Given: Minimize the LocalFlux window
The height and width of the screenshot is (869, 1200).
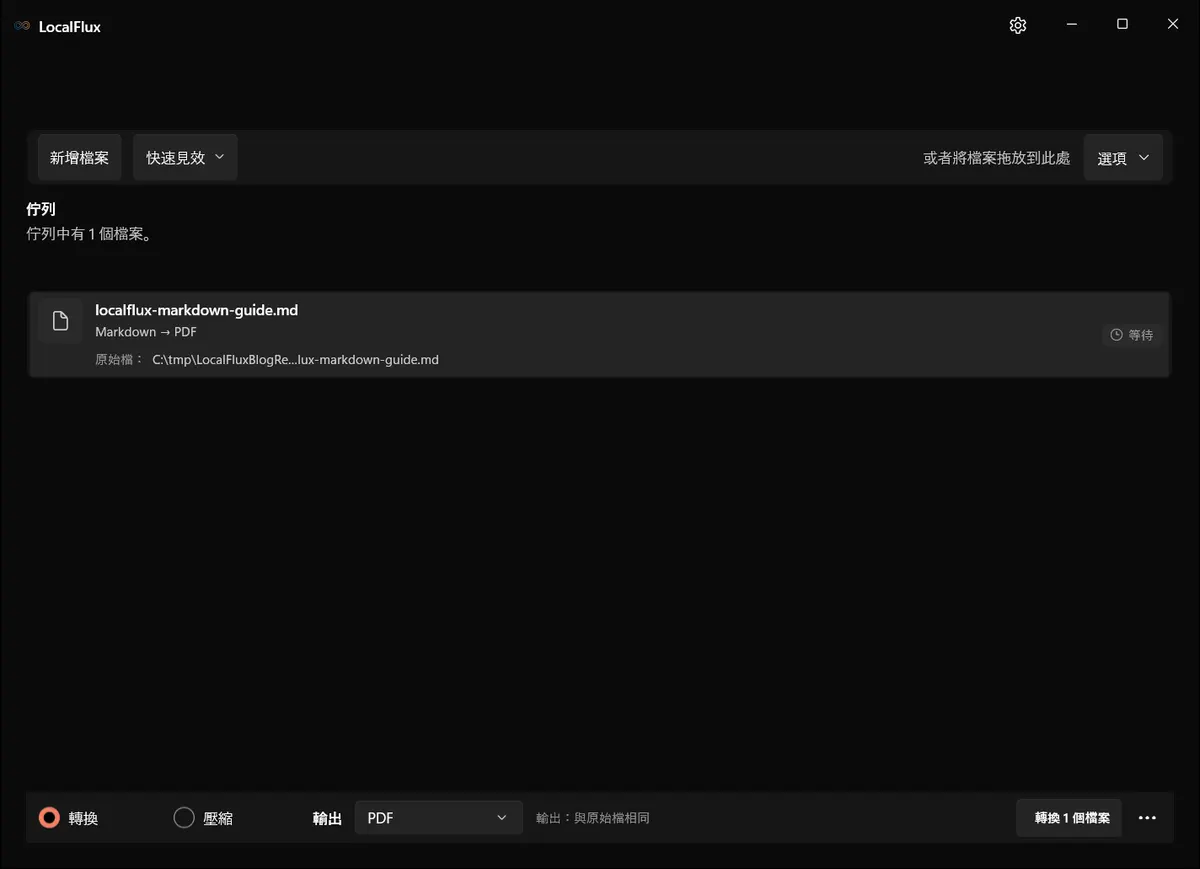Looking at the screenshot, I should pyautogui.click(x=1071, y=25).
